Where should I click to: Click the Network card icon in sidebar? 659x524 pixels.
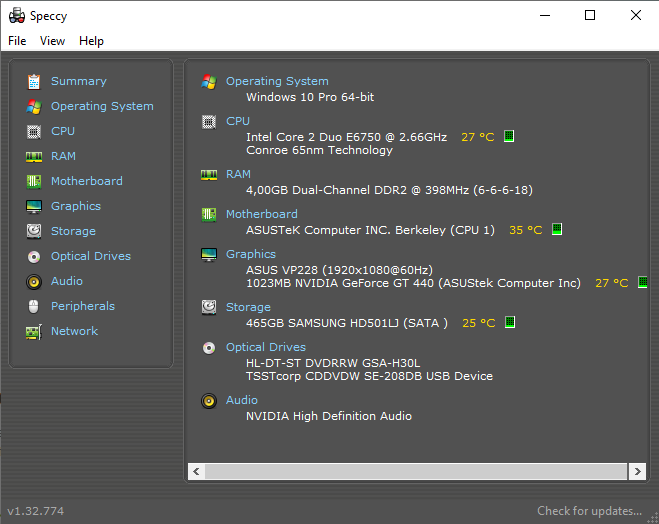point(34,332)
